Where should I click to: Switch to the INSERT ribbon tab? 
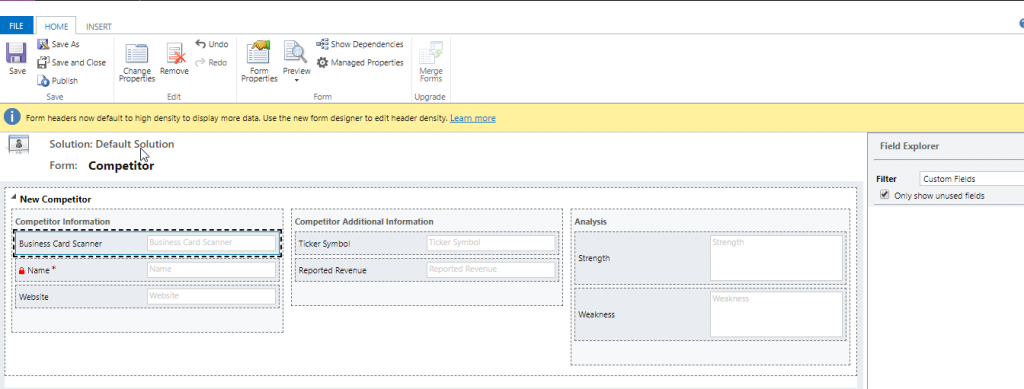coord(99,27)
